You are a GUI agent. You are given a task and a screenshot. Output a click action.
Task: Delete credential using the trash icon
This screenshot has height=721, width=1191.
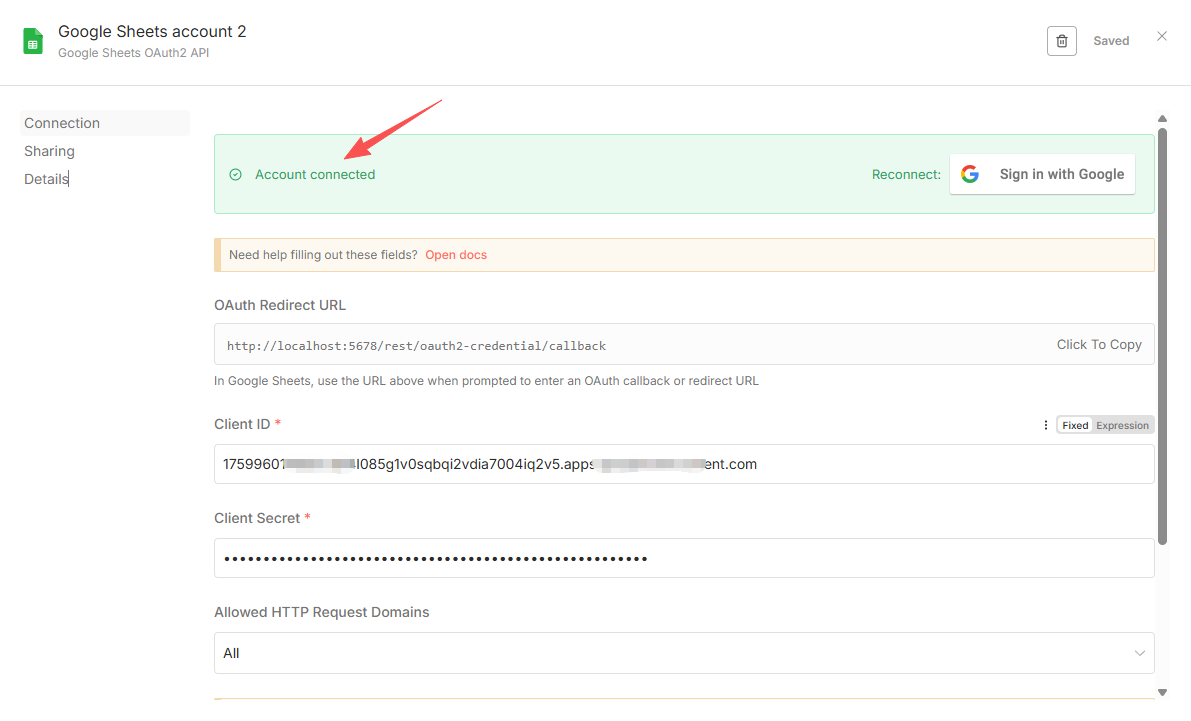[1061, 41]
